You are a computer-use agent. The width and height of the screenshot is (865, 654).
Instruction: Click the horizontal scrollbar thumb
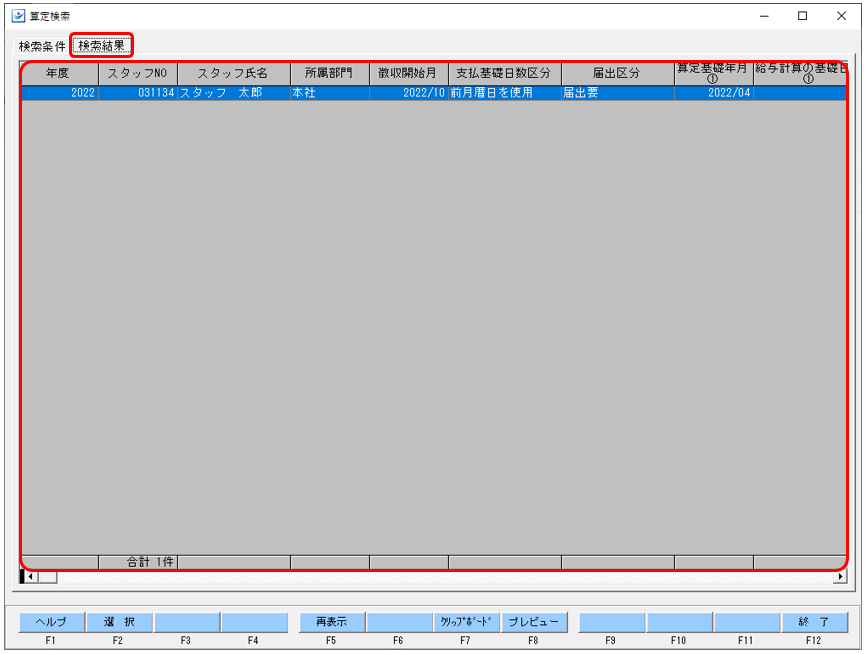click(x=47, y=577)
